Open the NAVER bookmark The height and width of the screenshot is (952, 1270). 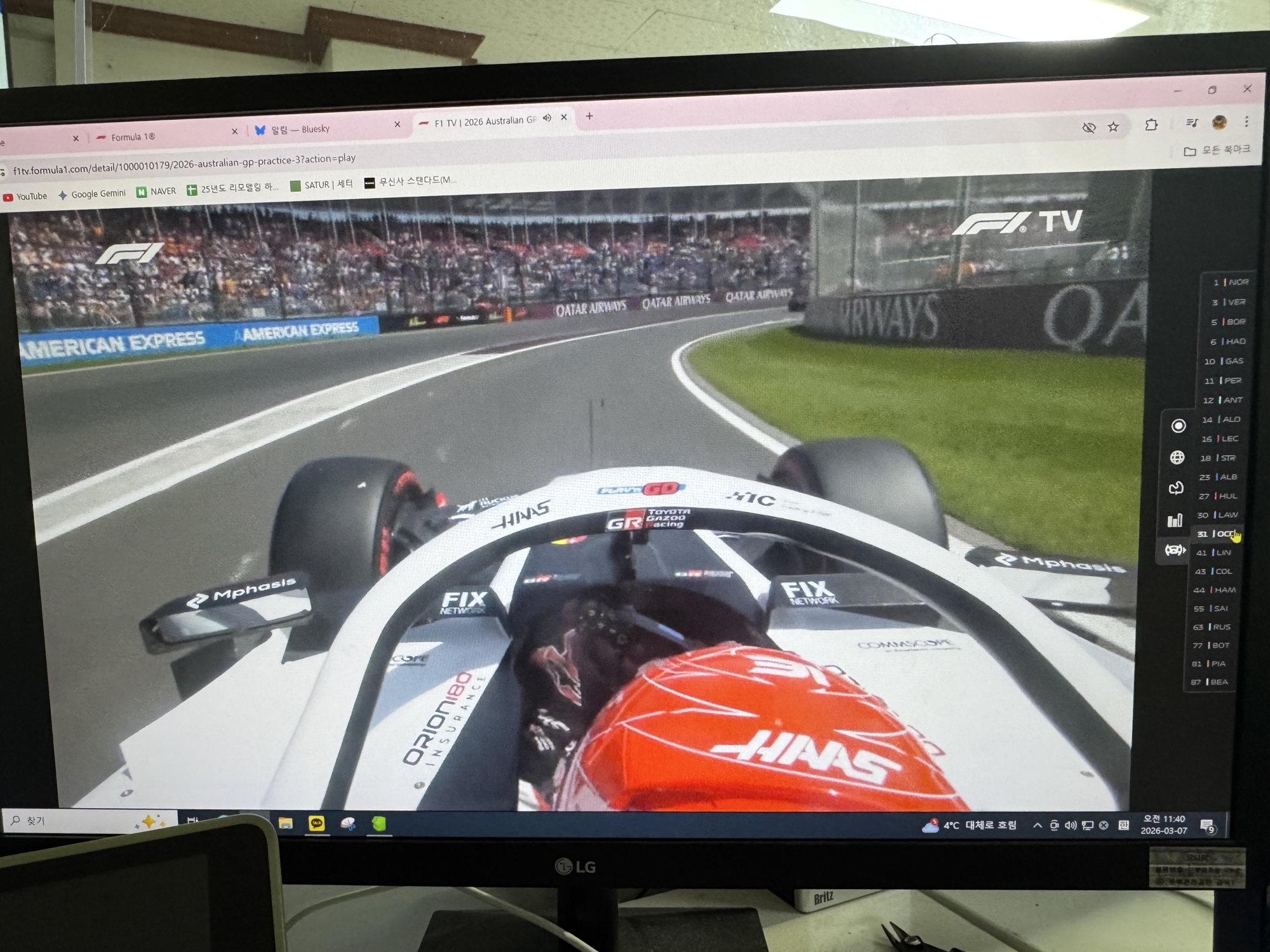coord(156,191)
